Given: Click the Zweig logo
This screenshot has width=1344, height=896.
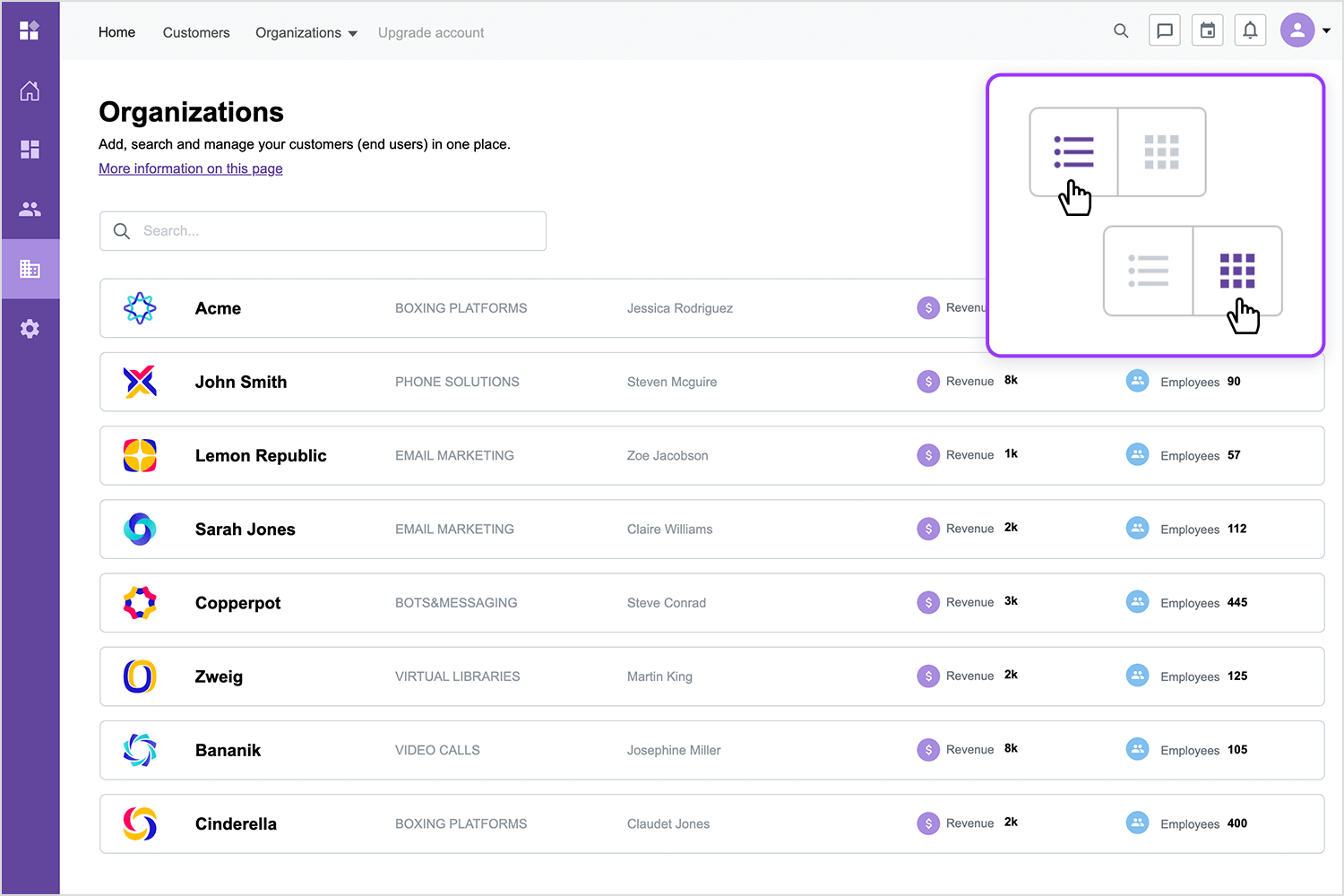Looking at the screenshot, I should click(x=140, y=676).
